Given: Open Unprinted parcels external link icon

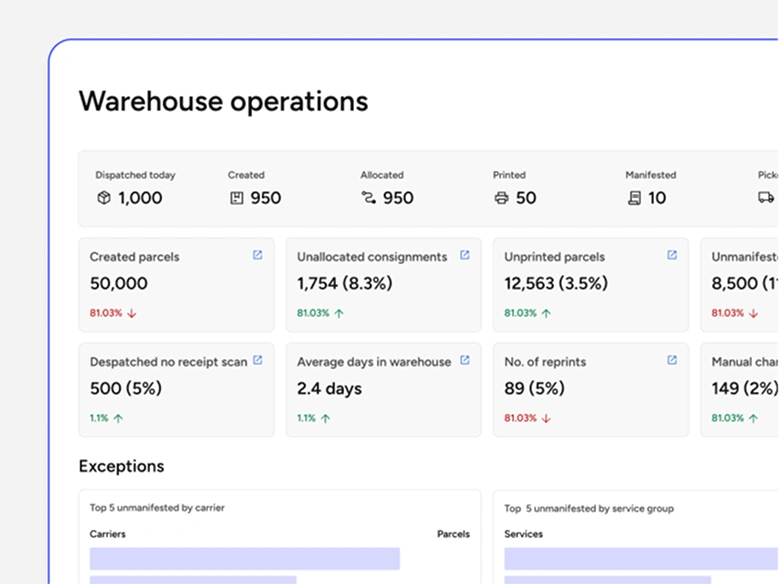Looking at the screenshot, I should point(672,255).
